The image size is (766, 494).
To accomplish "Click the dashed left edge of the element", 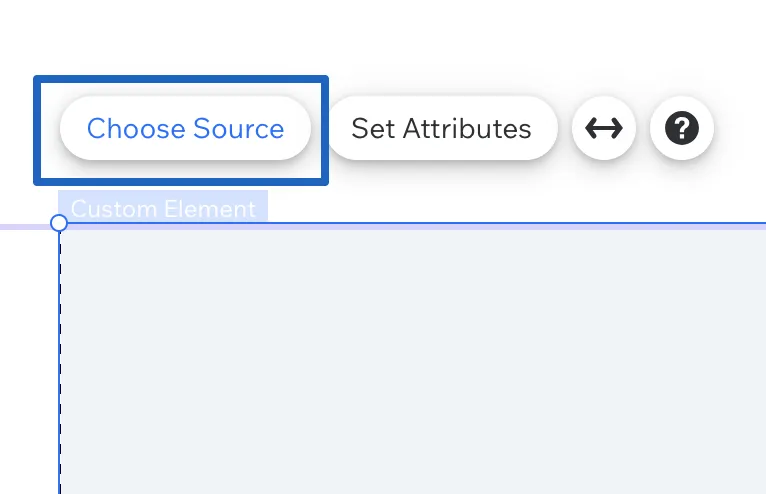I will (x=60, y=362).
